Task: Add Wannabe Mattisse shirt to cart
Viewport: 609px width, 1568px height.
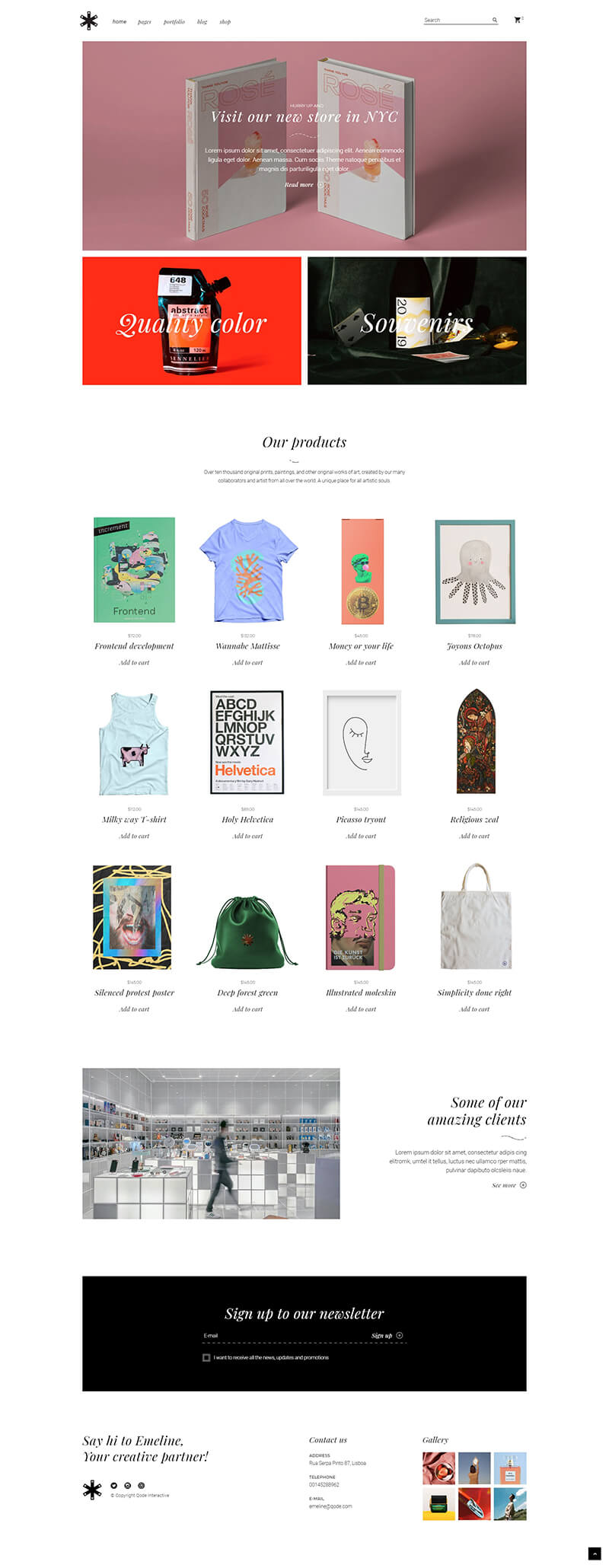Action: click(247, 663)
